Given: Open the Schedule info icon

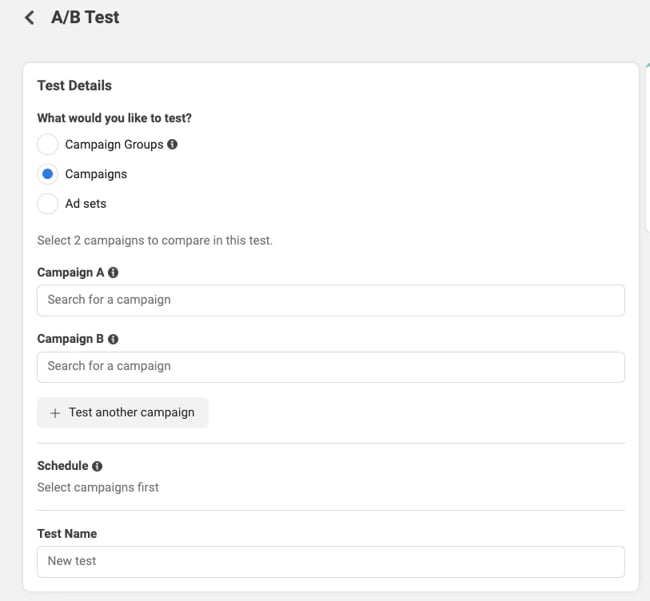Looking at the screenshot, I should pyautogui.click(x=97, y=466).
